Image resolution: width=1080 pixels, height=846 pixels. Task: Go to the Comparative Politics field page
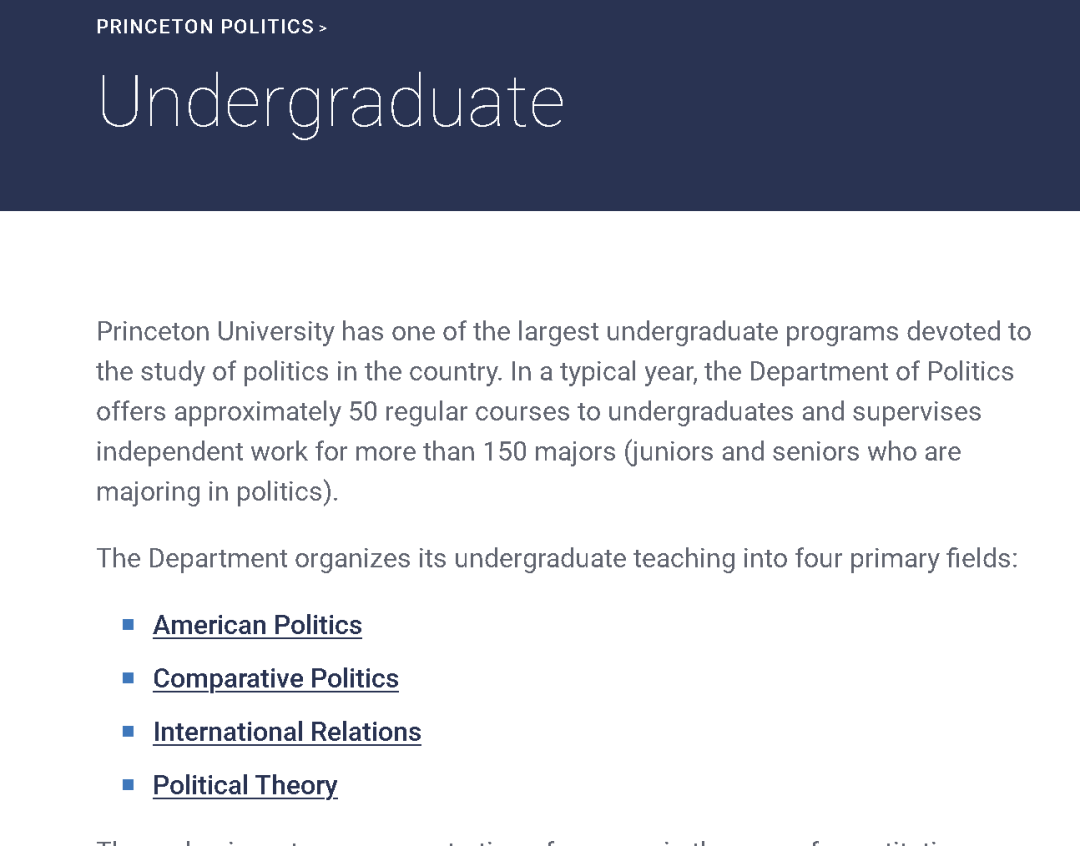coord(275,678)
